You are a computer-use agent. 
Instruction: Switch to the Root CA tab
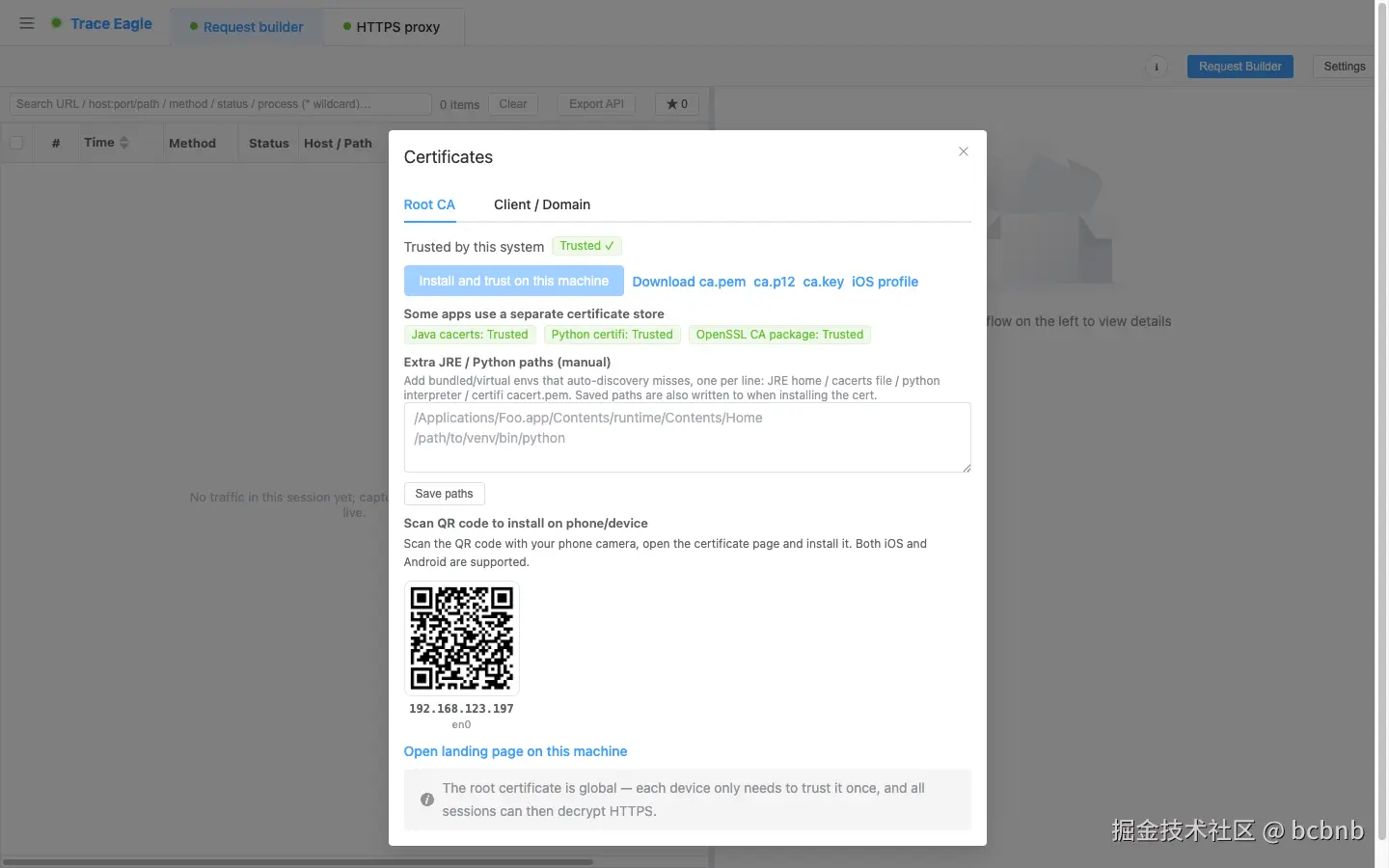pyautogui.click(x=429, y=204)
